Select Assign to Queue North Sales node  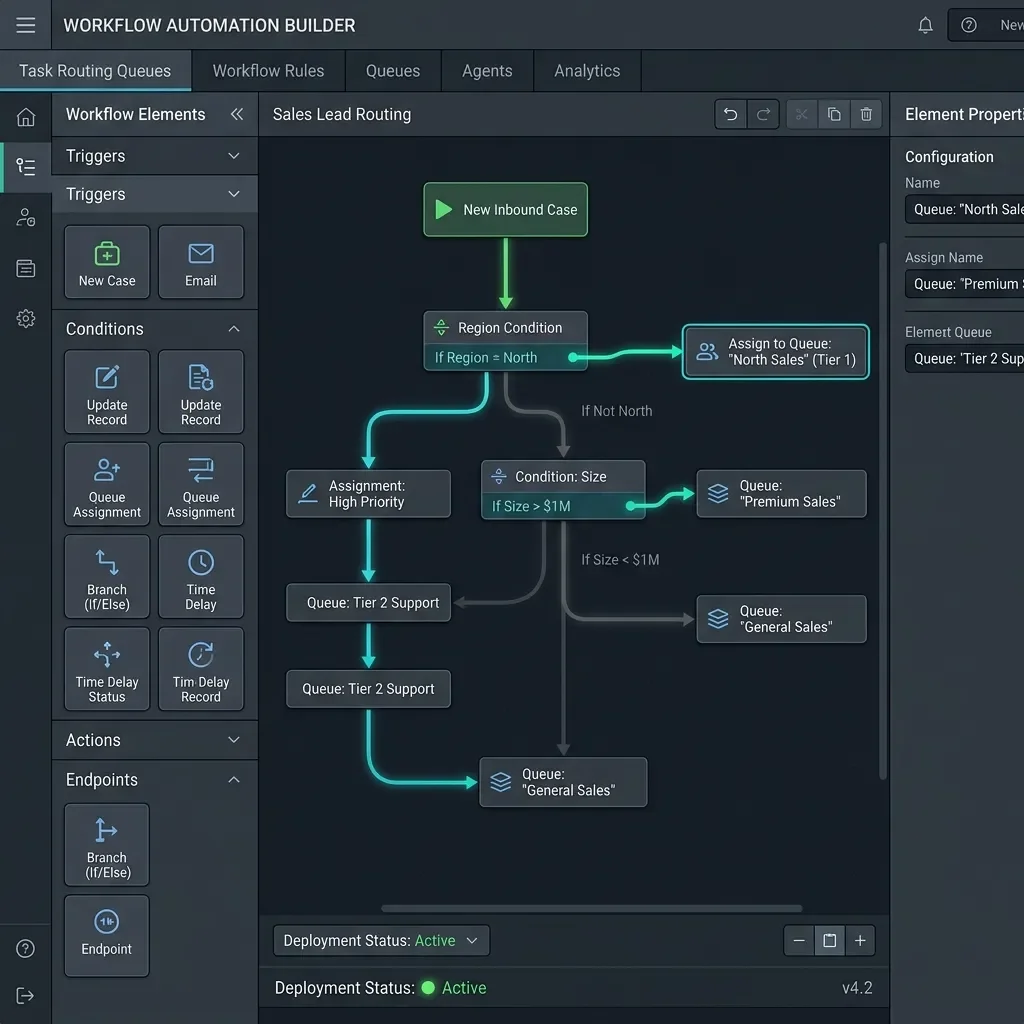click(776, 351)
